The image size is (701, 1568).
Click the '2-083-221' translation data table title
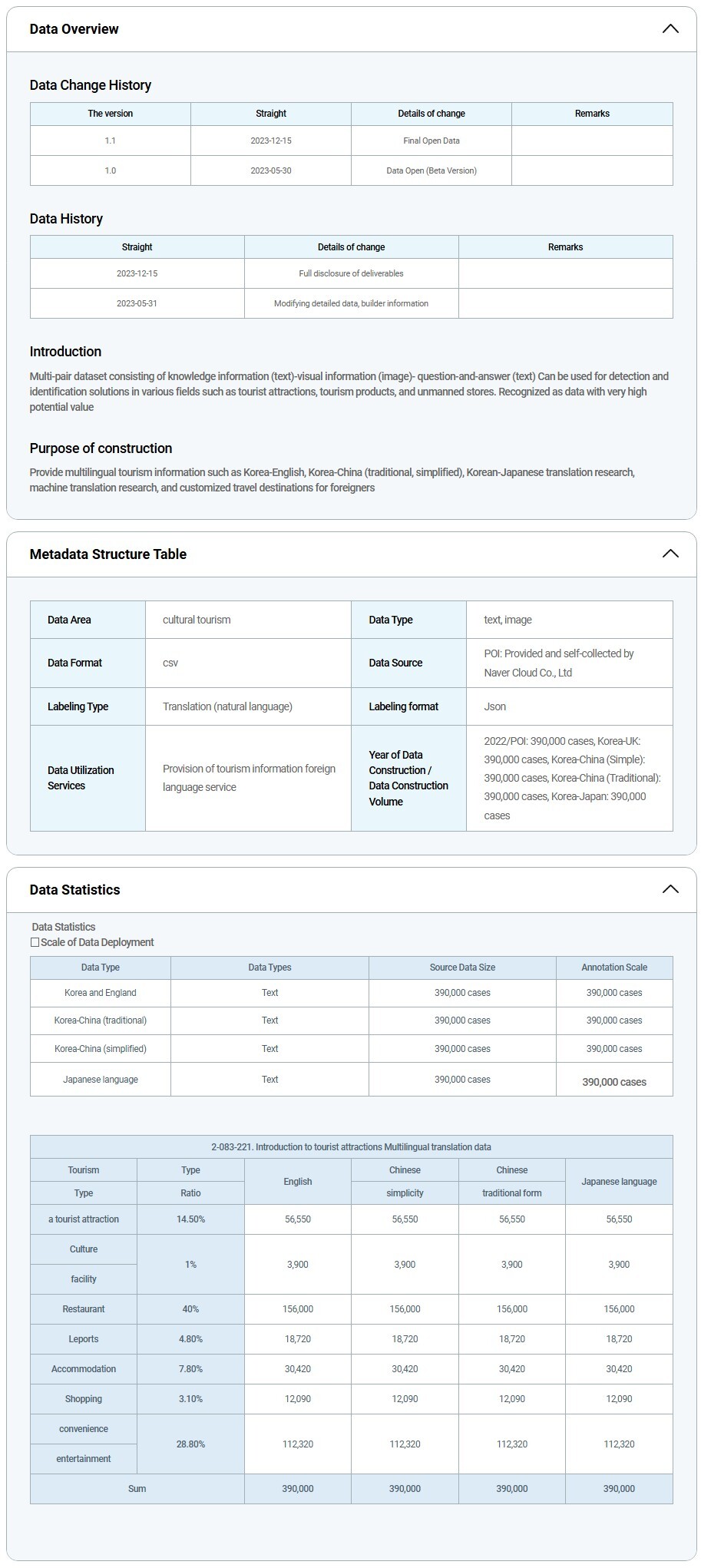click(x=351, y=1147)
